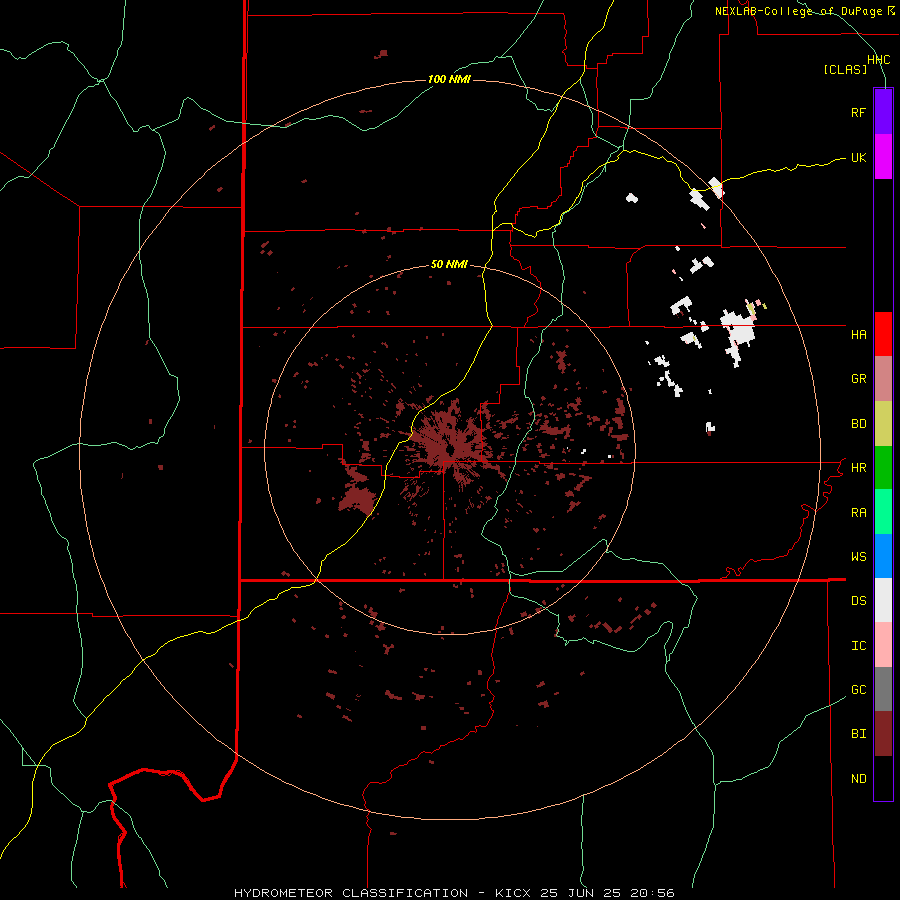
Task: Click the HHC product label
Action: [x=879, y=60]
